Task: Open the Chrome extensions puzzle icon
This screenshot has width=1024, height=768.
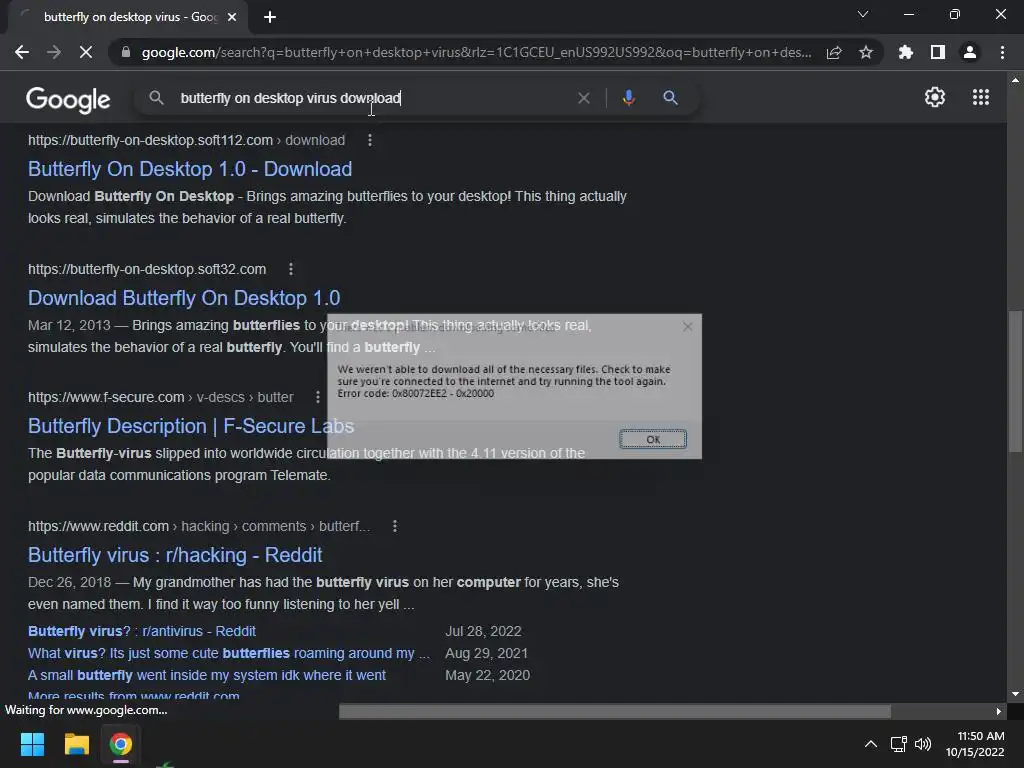Action: 906,52
